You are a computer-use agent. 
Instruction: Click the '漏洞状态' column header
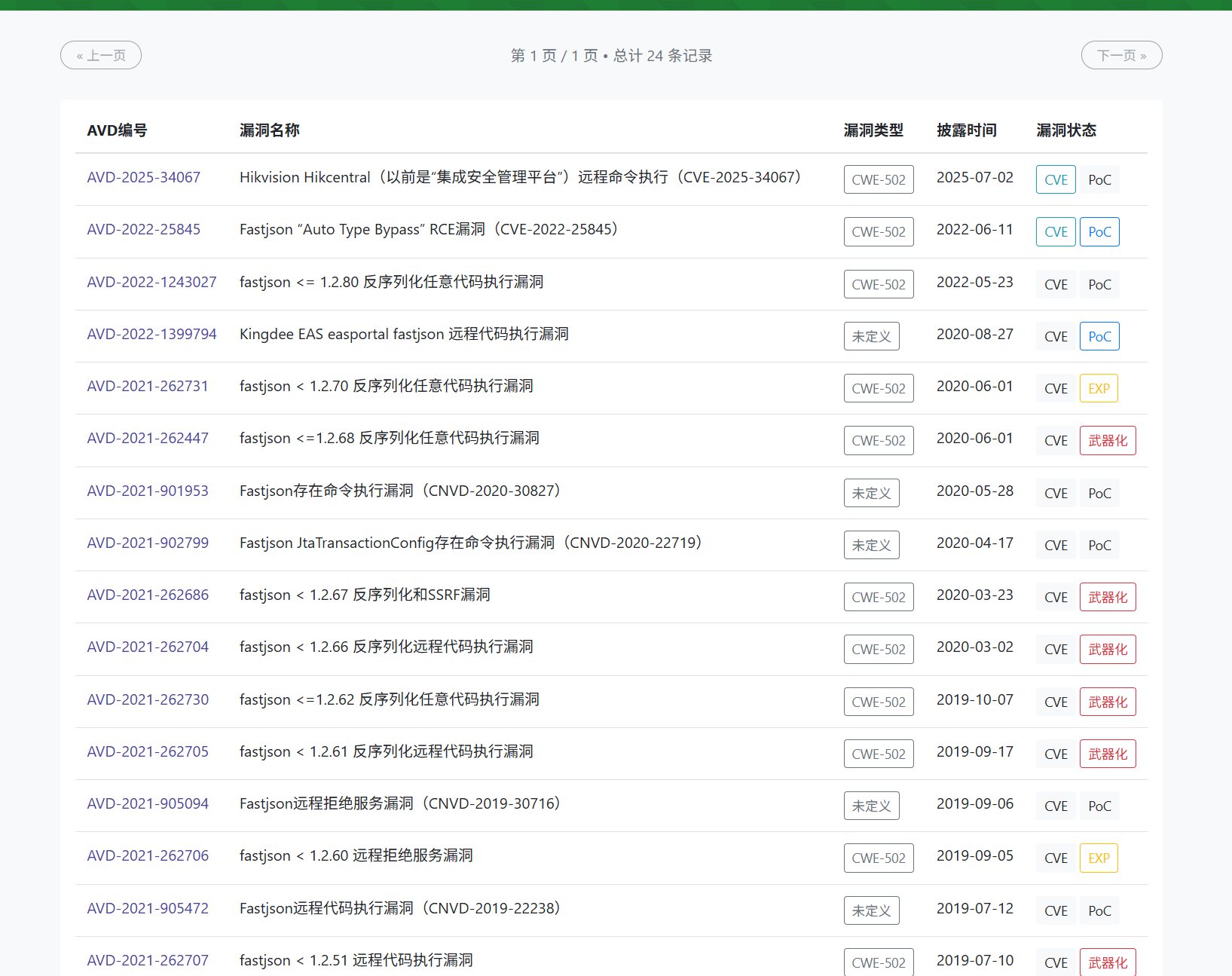click(1066, 130)
